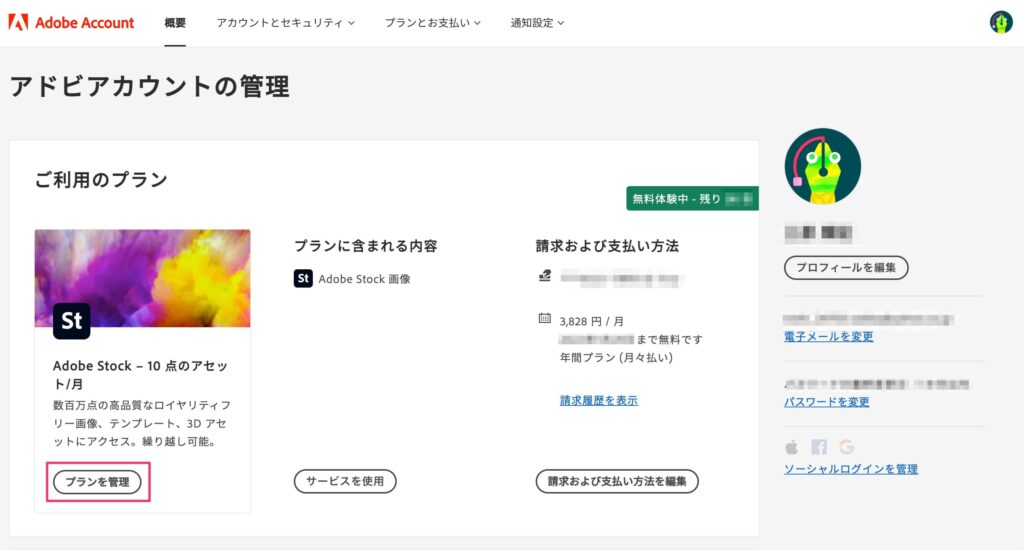Expand the アカウントとセキュリティ menu

tap(285, 23)
